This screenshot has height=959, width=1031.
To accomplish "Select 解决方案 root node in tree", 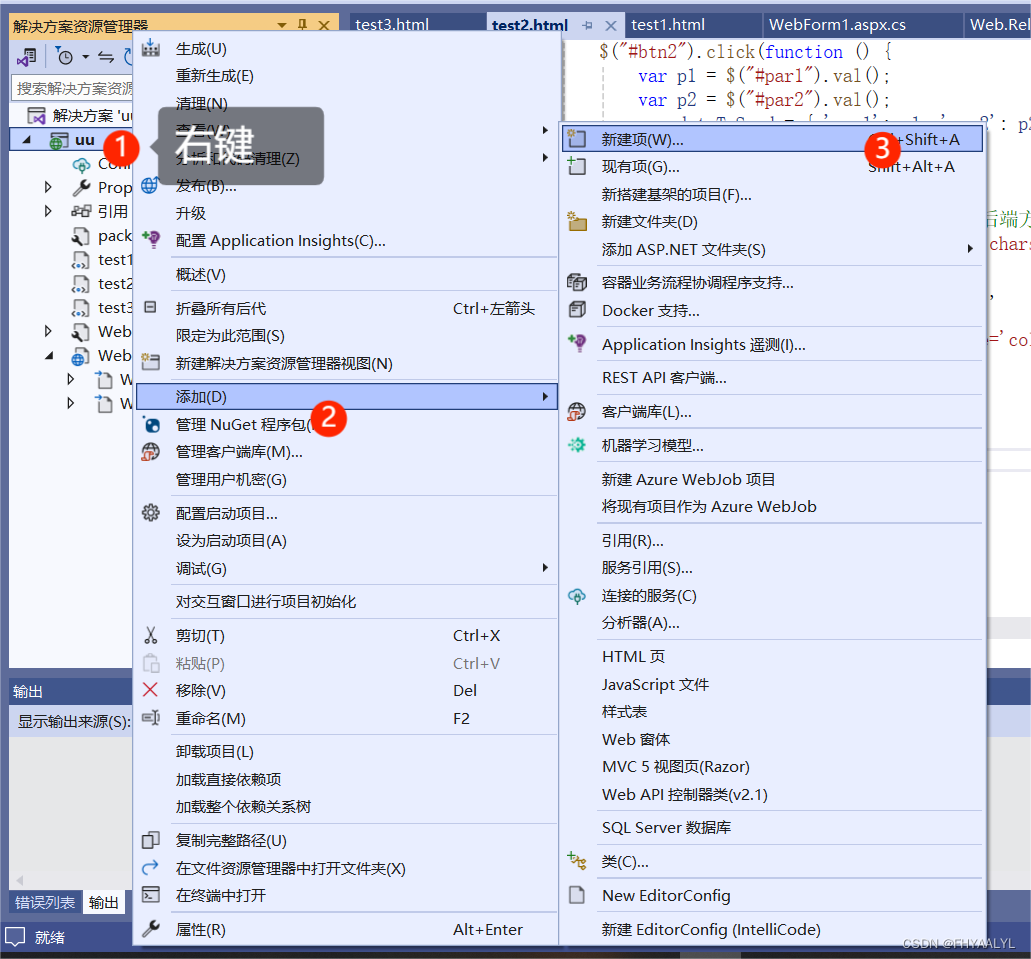I will click(x=91, y=116).
